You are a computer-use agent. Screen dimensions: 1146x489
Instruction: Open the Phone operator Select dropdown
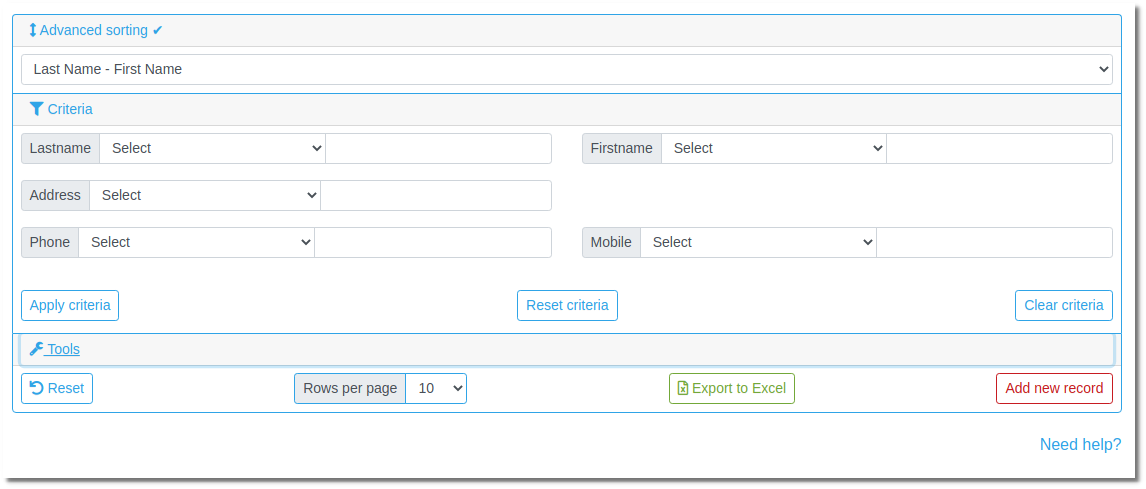pos(197,242)
